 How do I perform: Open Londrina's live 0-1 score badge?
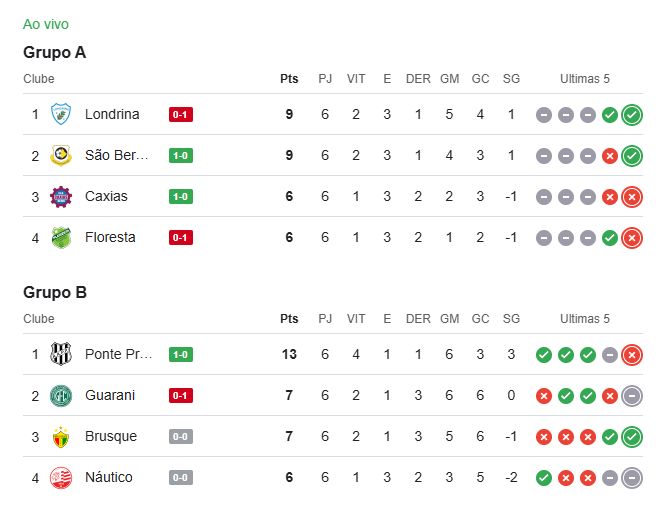pos(181,114)
